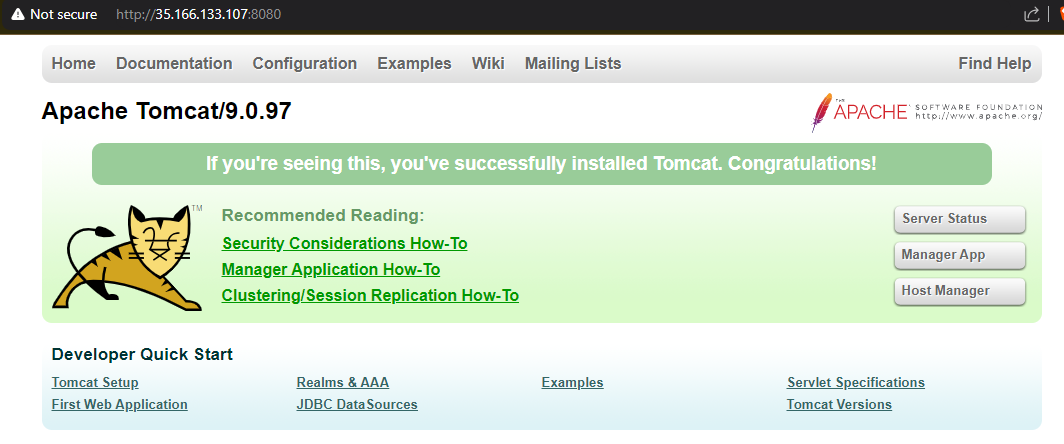Viewport: 1064px width, 444px height.
Task: Open Manager Application How-To link
Action: coord(330,270)
